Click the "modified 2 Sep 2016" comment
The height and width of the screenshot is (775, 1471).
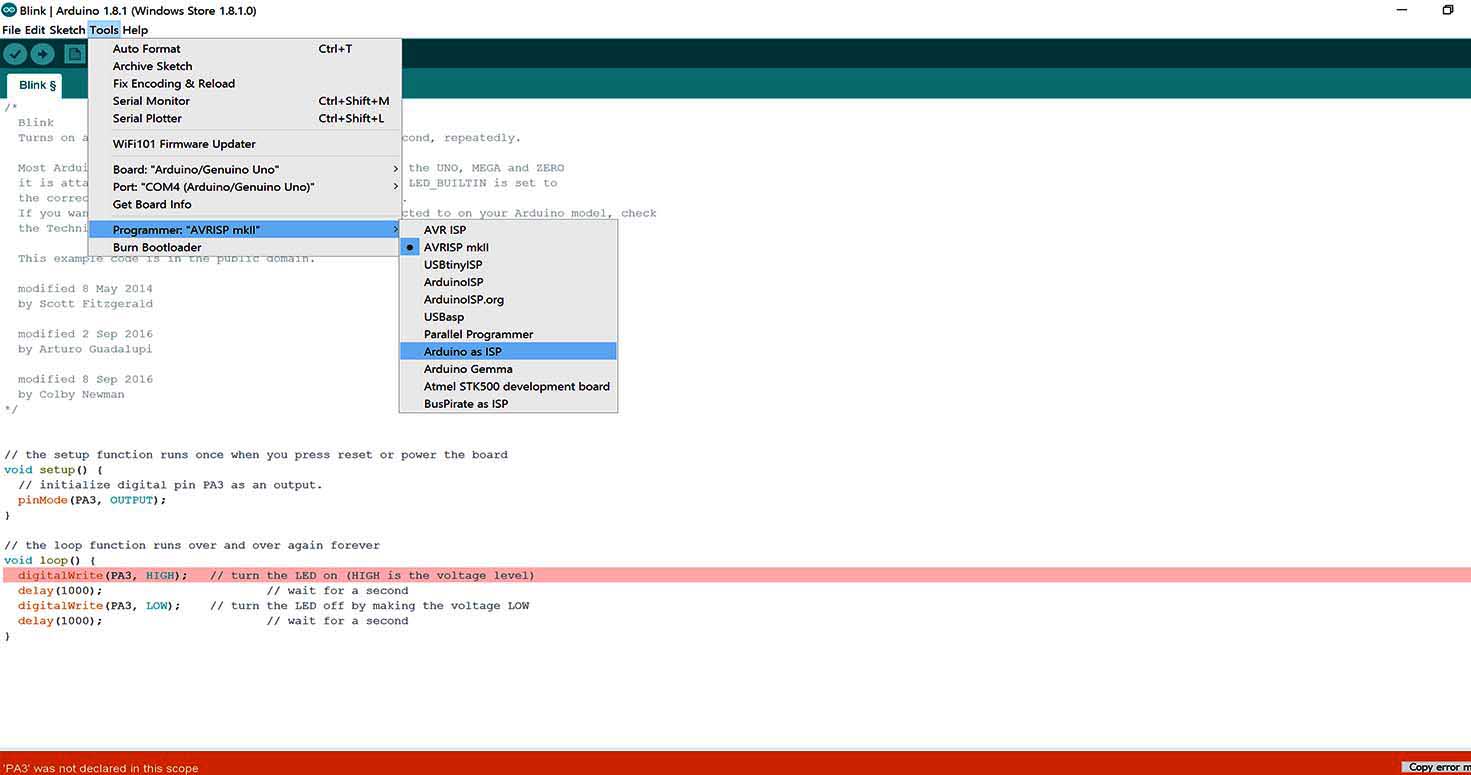tap(85, 334)
